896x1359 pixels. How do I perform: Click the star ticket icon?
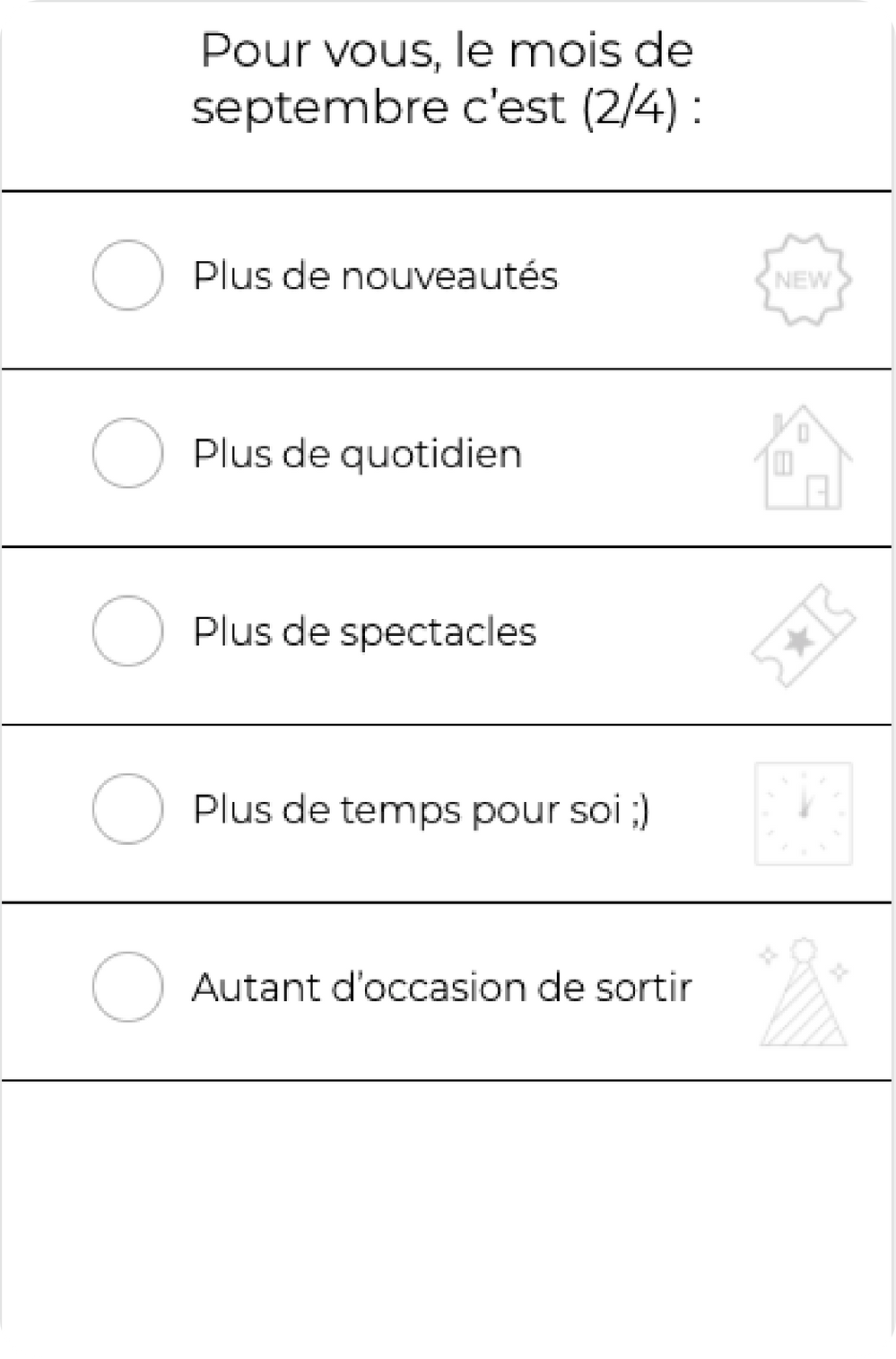(x=803, y=635)
